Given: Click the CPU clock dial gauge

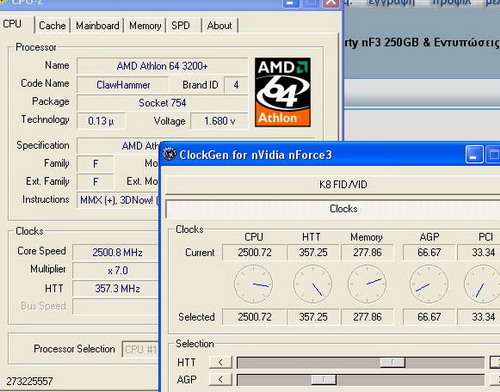Looking at the screenshot, I should pyautogui.click(x=253, y=284).
